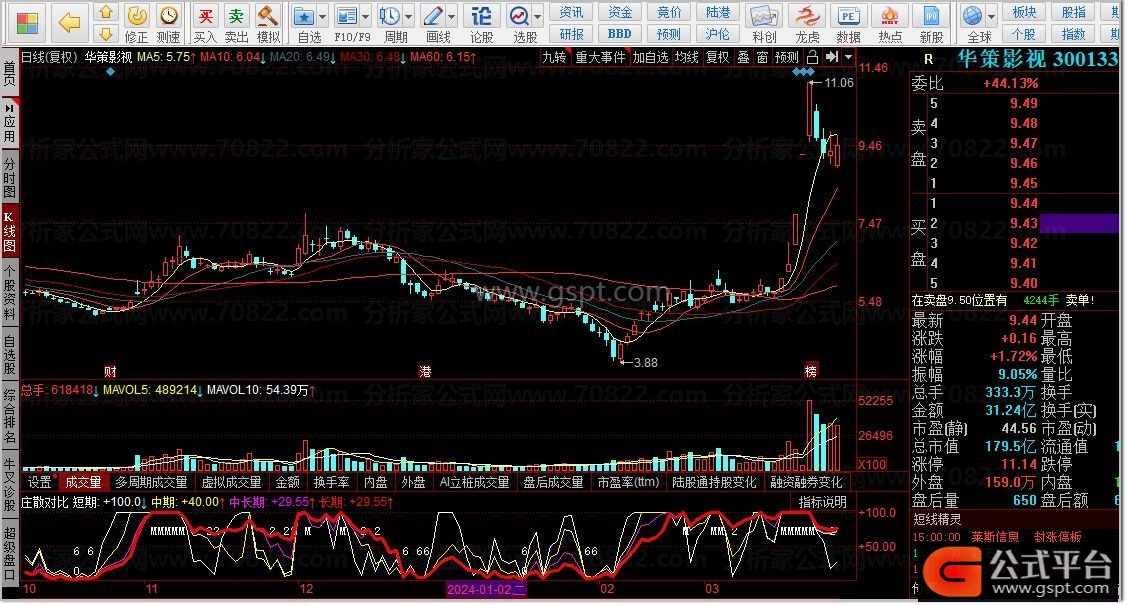Go back with the yellow left arrow
Viewport: 1128px width, 605px height.
point(70,22)
